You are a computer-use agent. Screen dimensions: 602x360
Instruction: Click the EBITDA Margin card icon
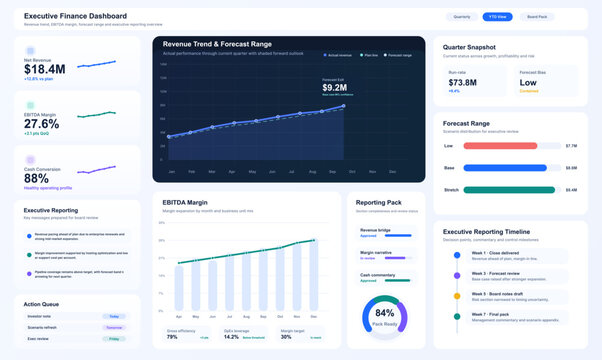coord(30,105)
